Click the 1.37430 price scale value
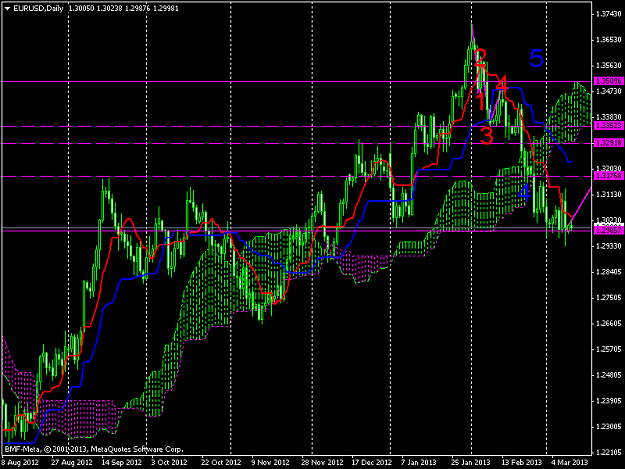This screenshot has width=625, height=469. click(x=609, y=14)
